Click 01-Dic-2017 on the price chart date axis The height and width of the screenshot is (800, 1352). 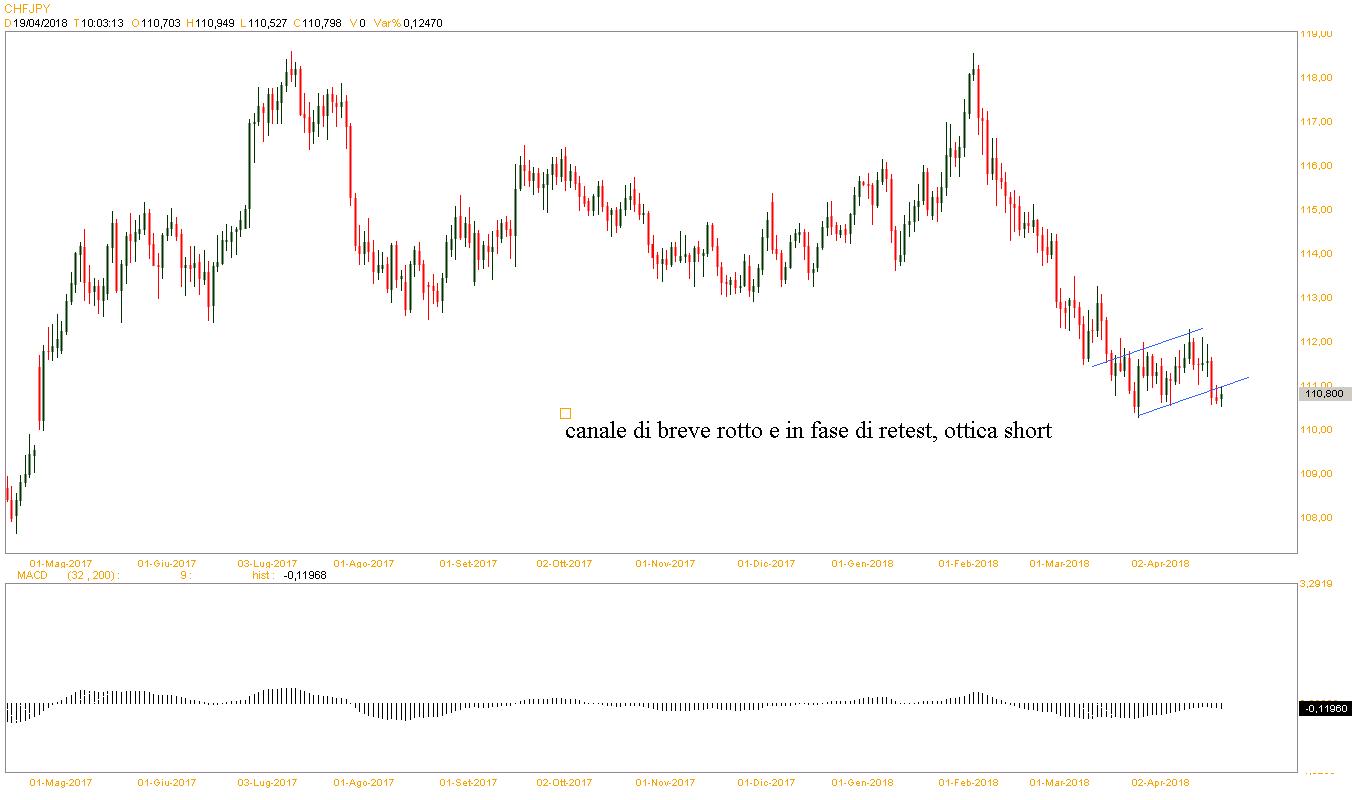tap(766, 564)
